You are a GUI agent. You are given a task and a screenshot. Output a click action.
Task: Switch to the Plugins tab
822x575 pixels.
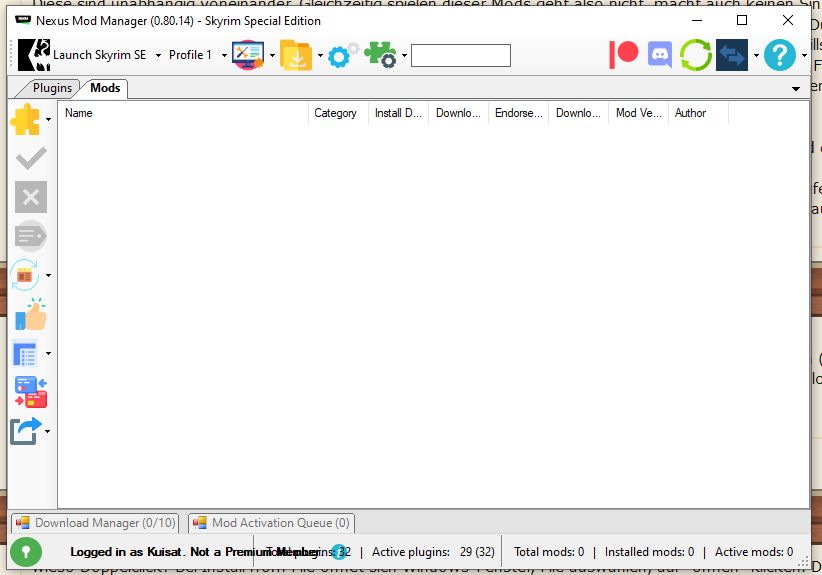(x=52, y=88)
